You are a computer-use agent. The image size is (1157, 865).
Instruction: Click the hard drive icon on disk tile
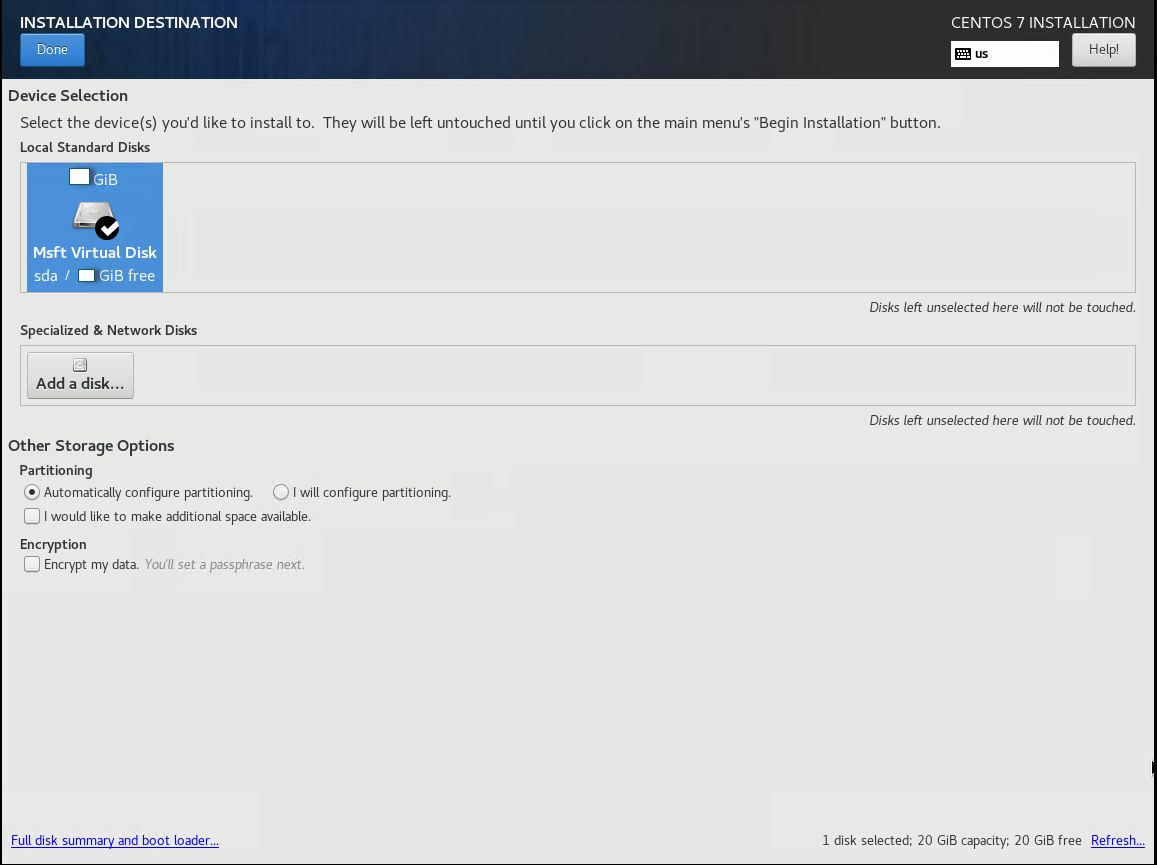pos(89,217)
